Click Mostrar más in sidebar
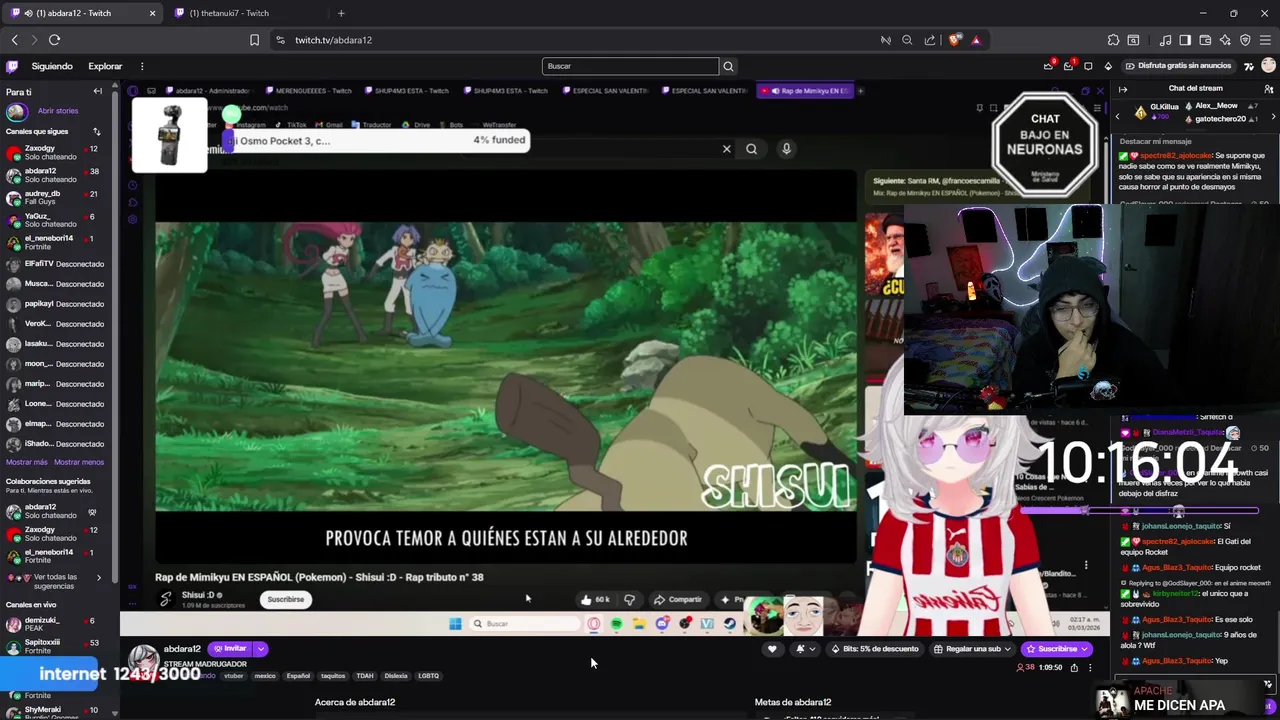Screen dimensions: 1280x720 tap(27, 462)
